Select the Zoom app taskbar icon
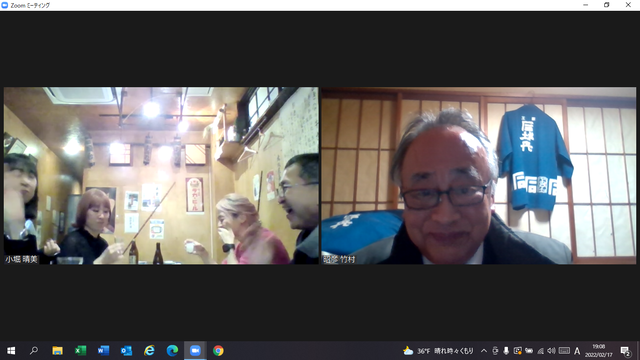The image size is (640, 360). 195,351
